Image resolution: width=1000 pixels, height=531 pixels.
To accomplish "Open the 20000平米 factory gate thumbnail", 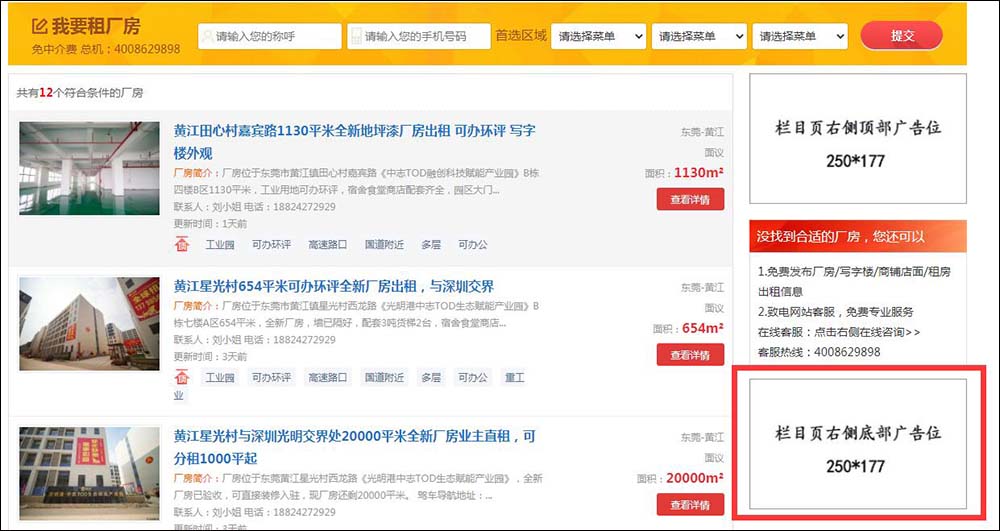I will pos(89,474).
